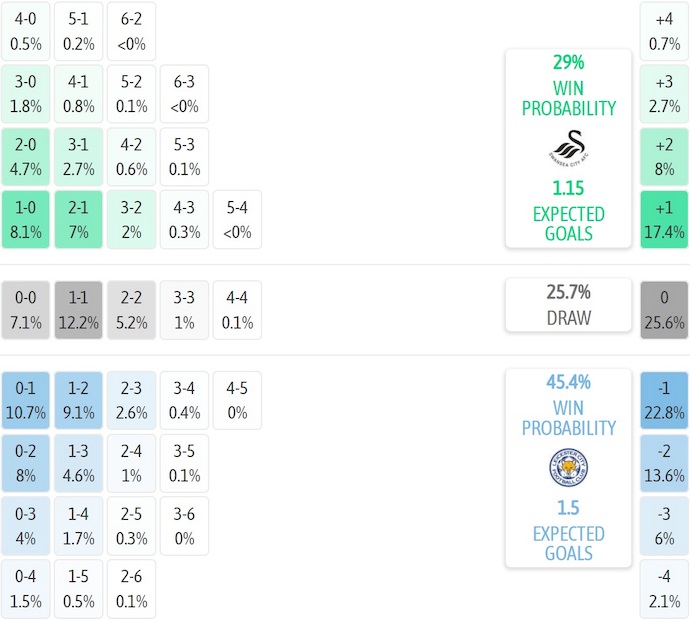Select the 1-1 draw score cell
The image size is (690, 619).
[79, 310]
